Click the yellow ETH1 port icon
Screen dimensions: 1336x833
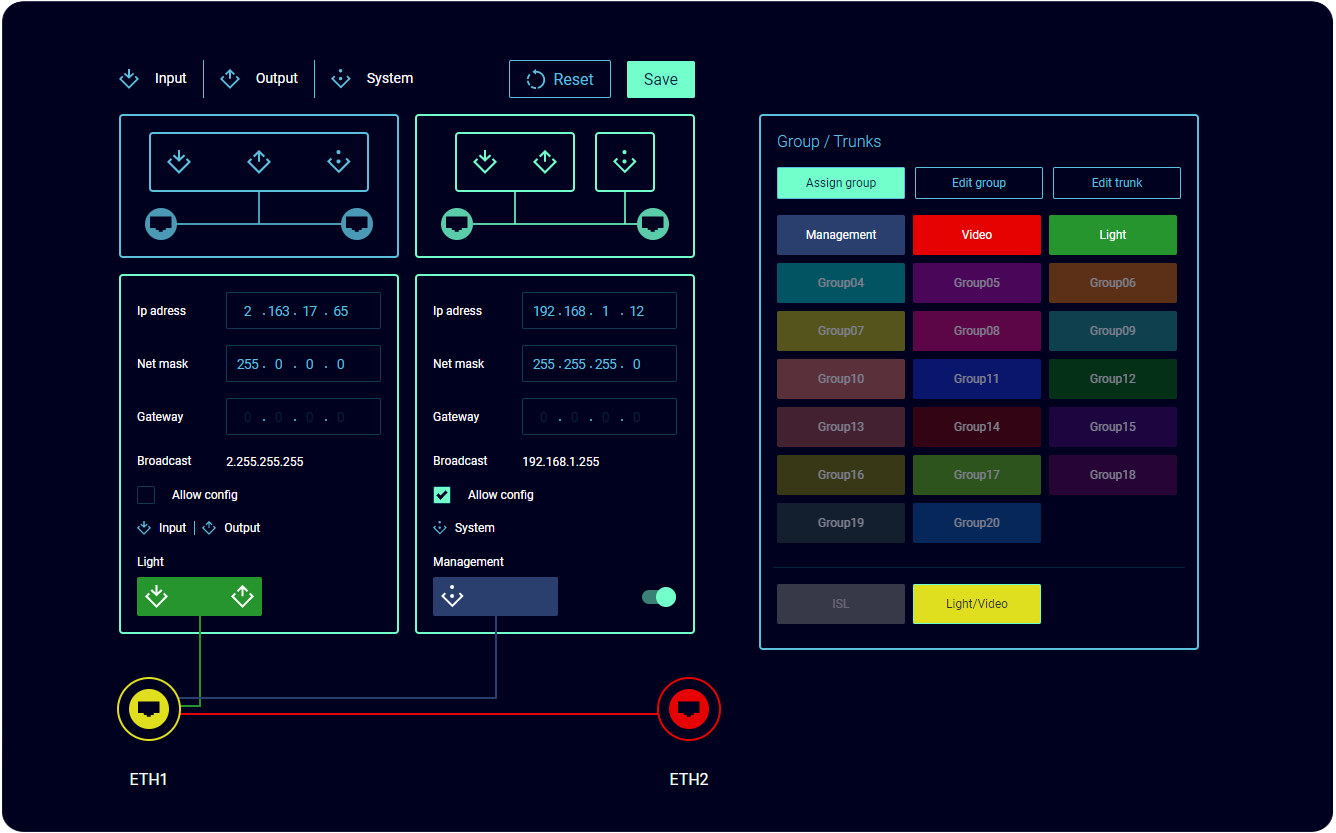point(149,709)
